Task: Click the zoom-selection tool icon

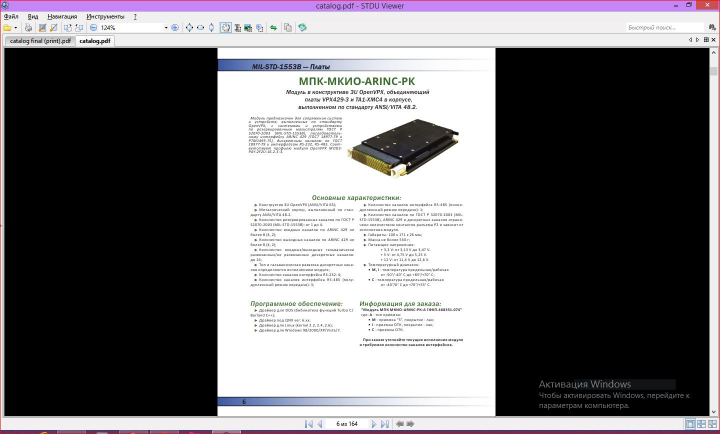Action: (259, 28)
